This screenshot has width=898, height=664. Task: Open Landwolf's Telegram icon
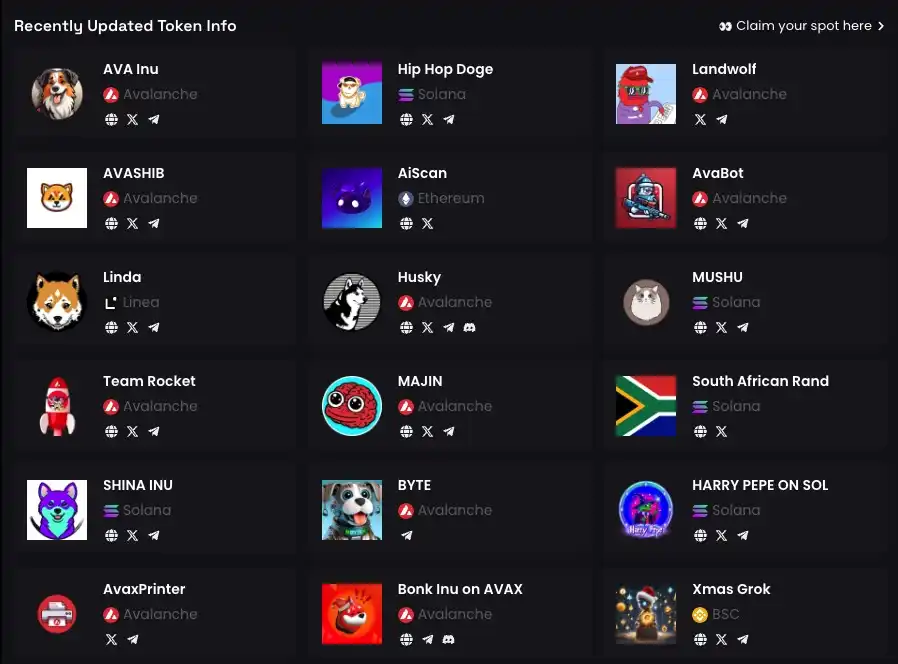722,119
